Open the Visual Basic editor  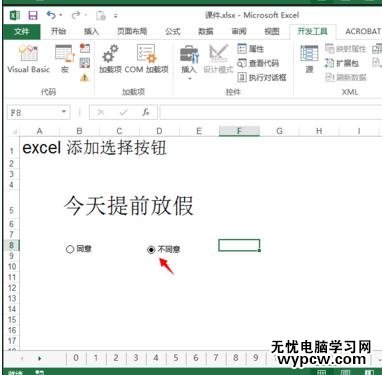click(x=28, y=59)
